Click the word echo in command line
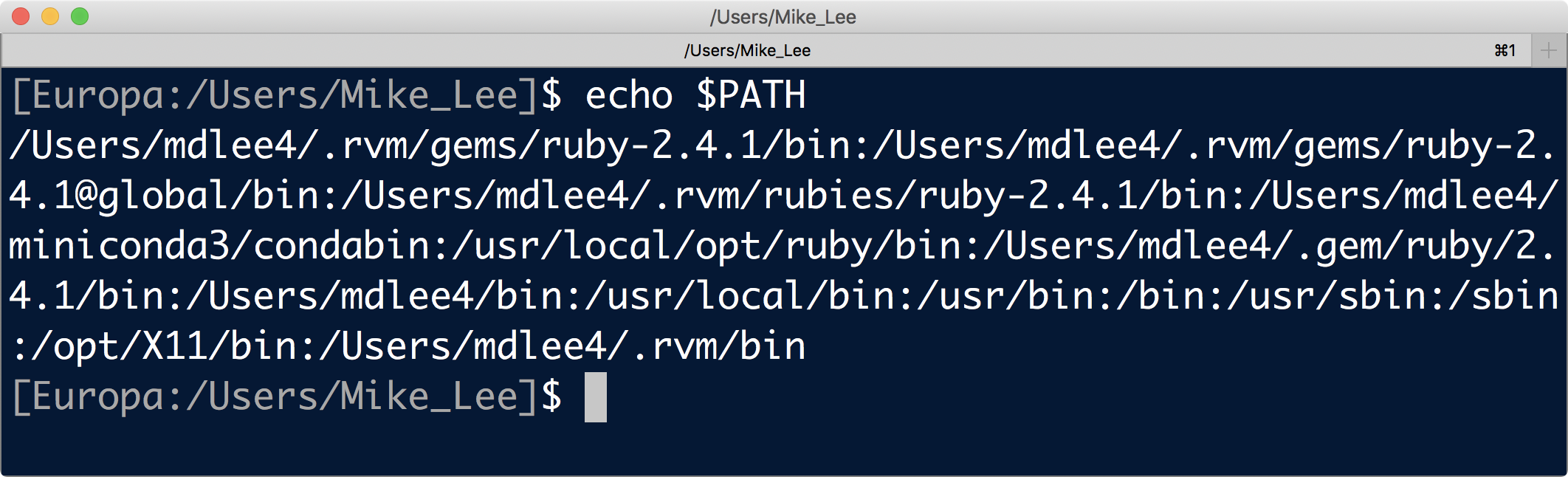 tap(629, 96)
